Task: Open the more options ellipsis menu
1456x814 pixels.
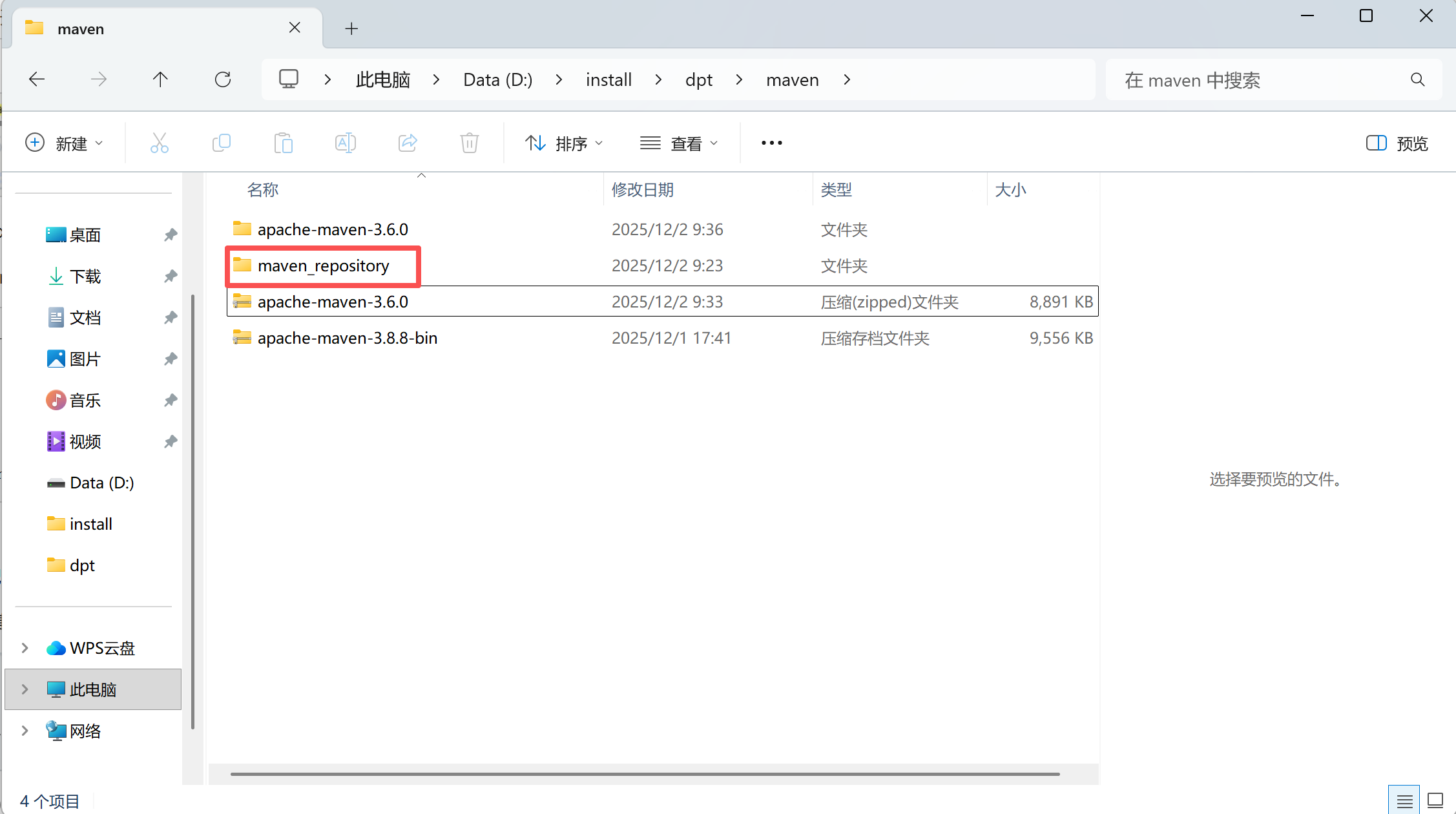Action: 771,143
